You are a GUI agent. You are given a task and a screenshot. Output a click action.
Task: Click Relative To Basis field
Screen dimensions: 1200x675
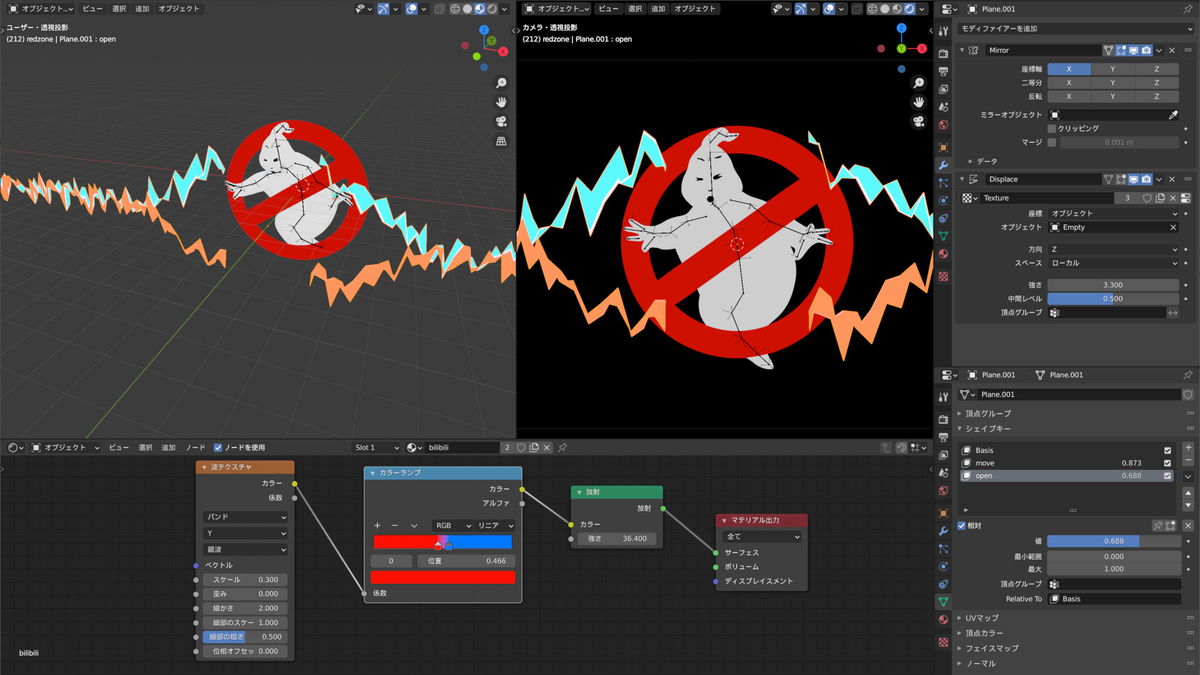(x=1114, y=598)
